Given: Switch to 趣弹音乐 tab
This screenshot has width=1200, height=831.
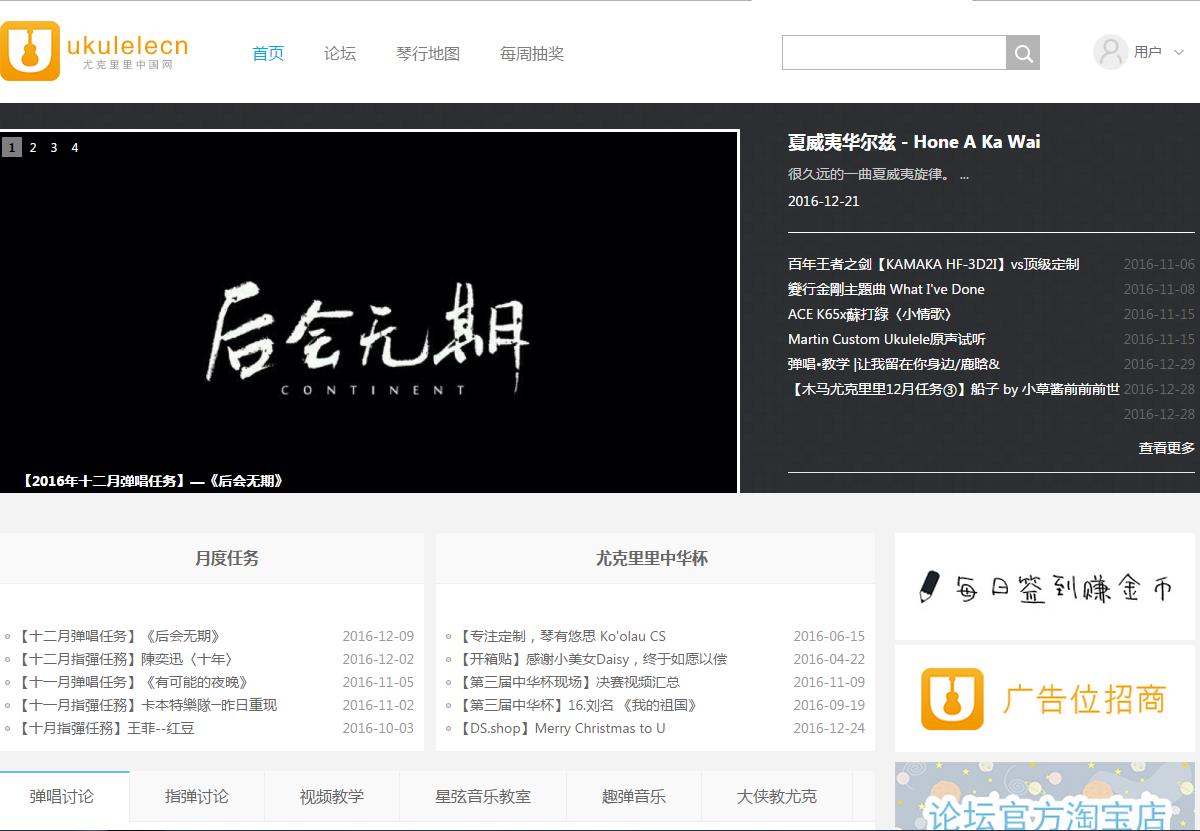Looking at the screenshot, I should coord(634,796).
